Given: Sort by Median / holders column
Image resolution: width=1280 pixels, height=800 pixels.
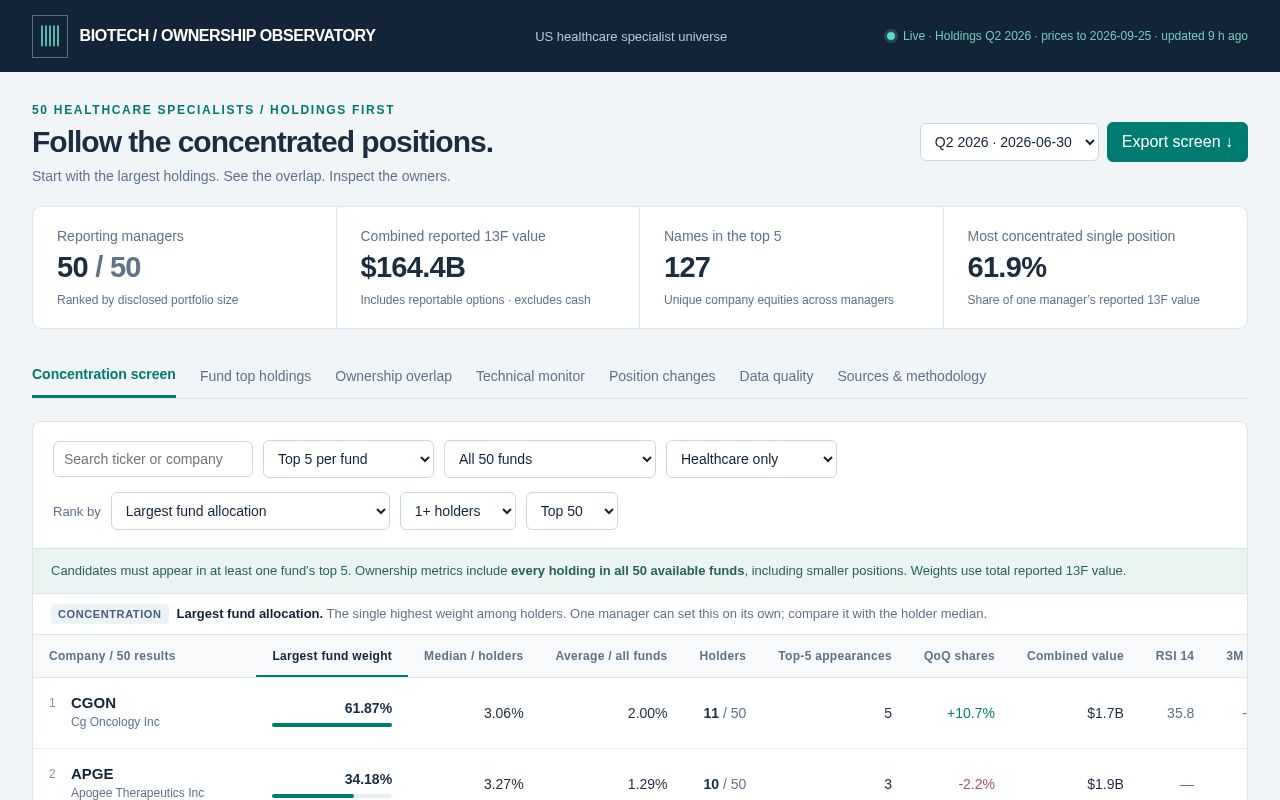Looking at the screenshot, I should pos(473,656).
